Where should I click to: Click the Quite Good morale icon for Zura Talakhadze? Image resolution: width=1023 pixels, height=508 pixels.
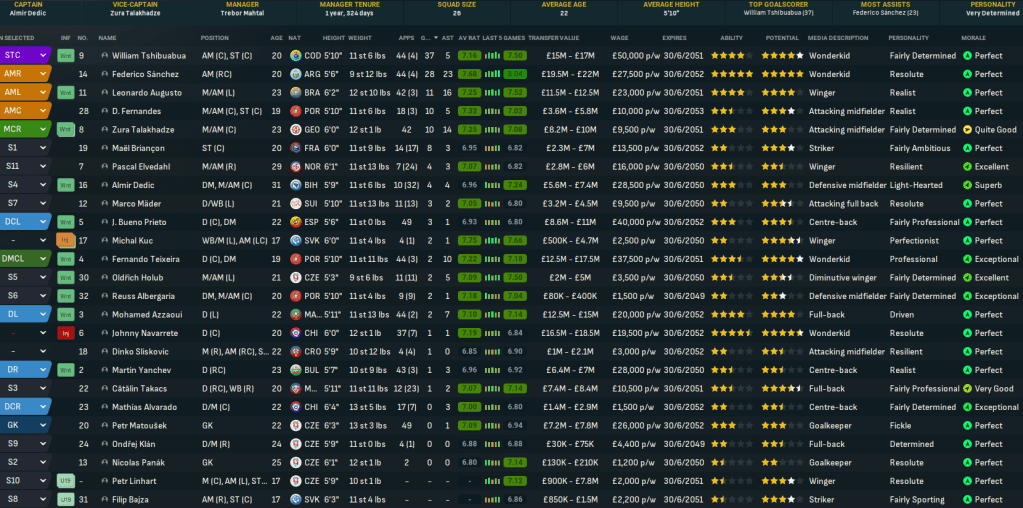(967, 129)
